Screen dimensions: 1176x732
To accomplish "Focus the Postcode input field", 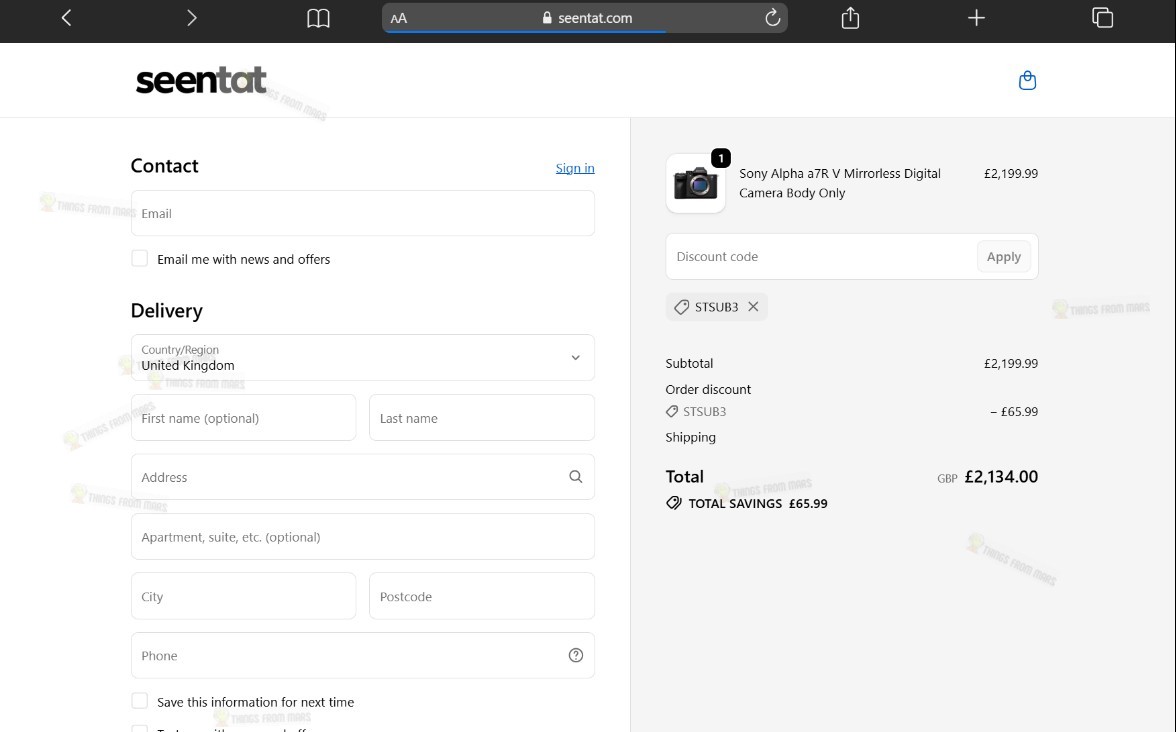I will [x=482, y=596].
